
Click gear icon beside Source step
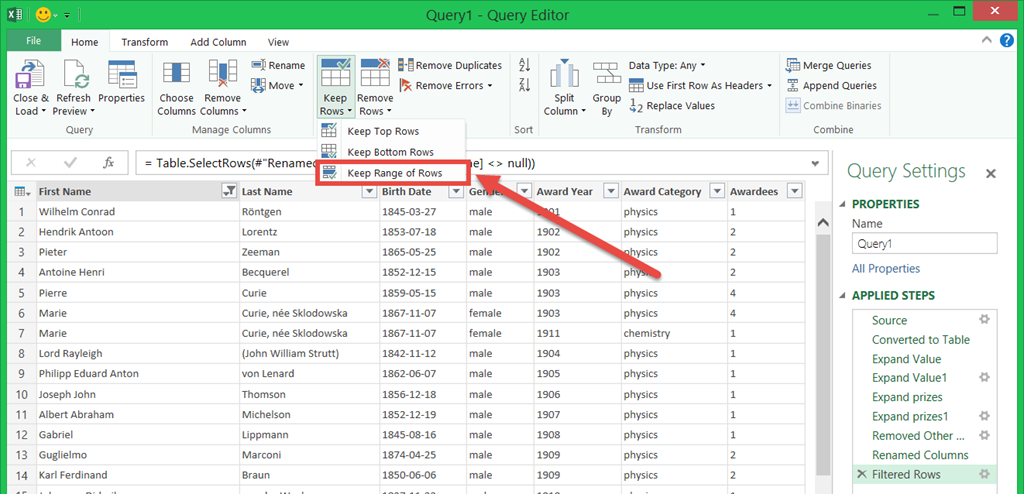tap(984, 320)
